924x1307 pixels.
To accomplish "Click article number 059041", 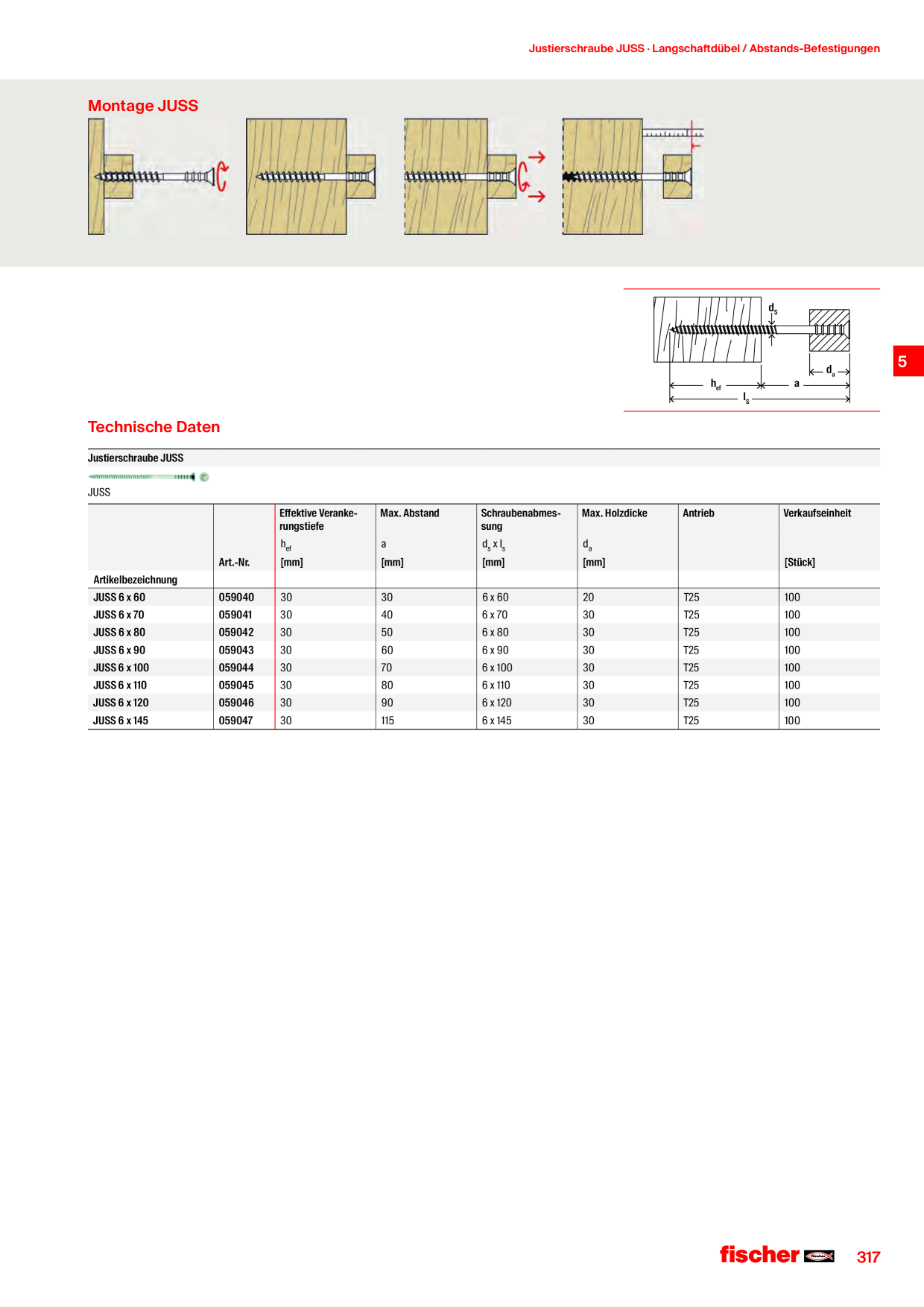I will [235, 615].
